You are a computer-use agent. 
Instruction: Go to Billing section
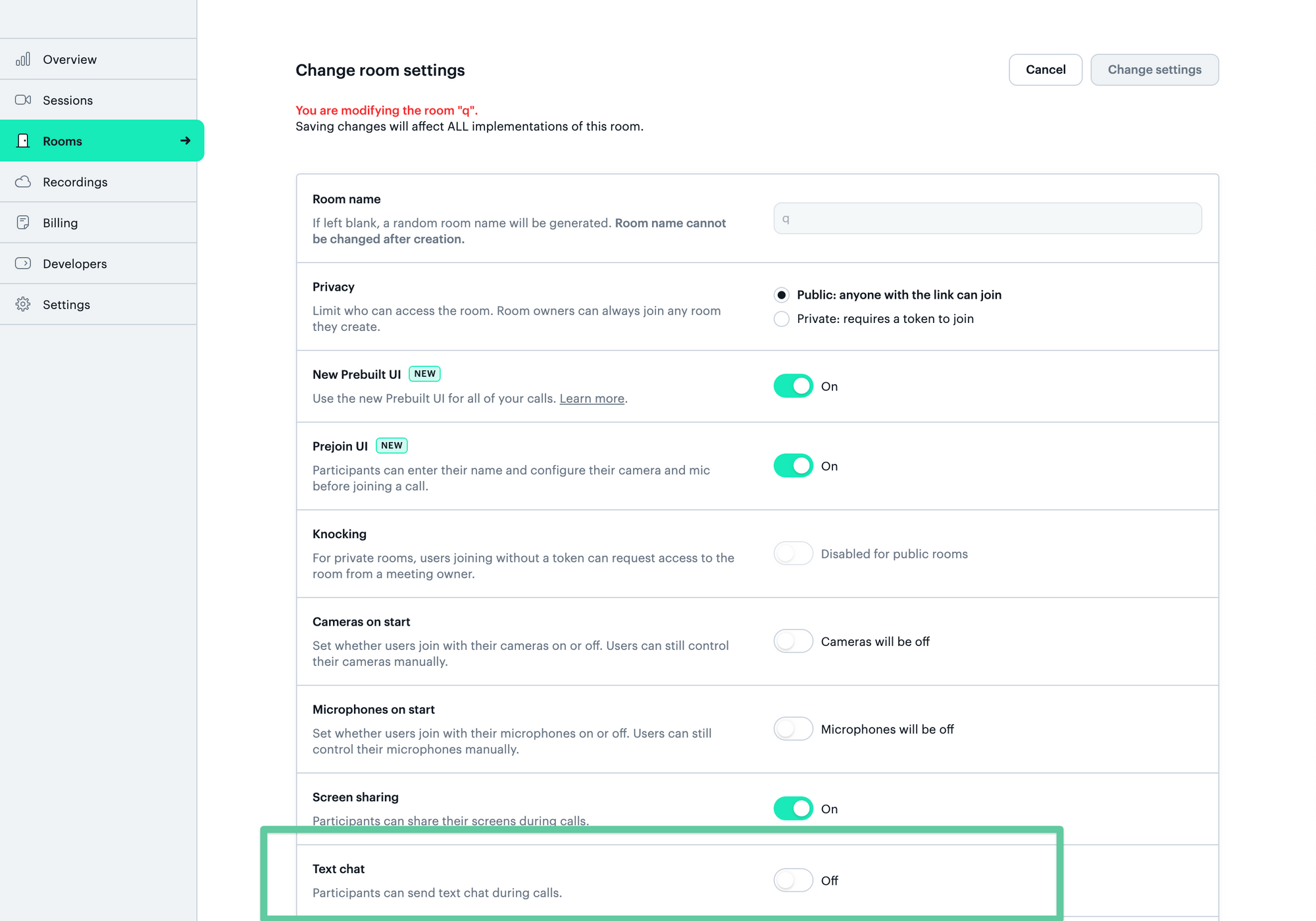pos(60,223)
